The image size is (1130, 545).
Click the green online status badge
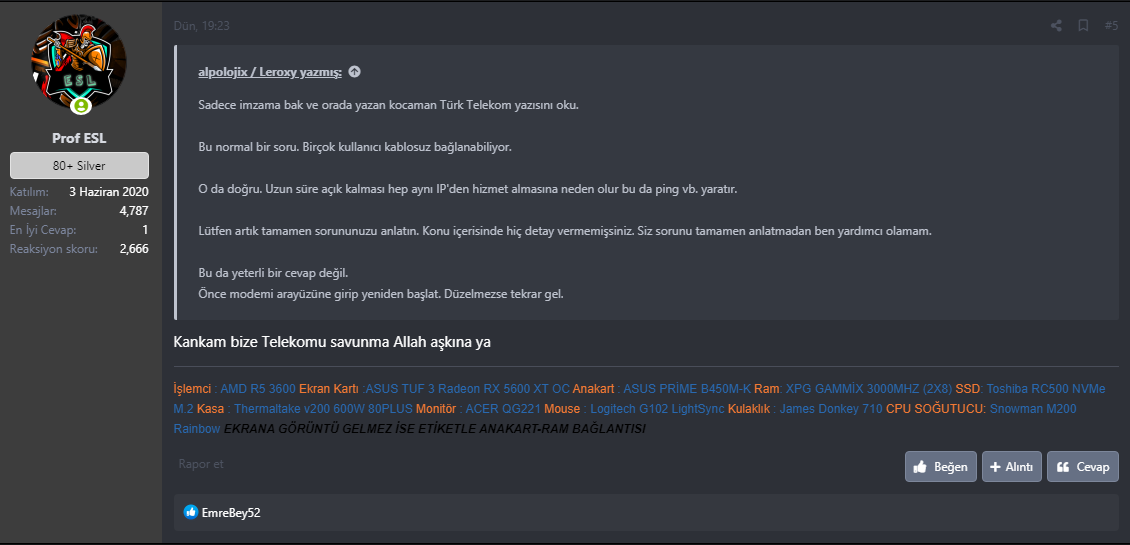coord(80,105)
